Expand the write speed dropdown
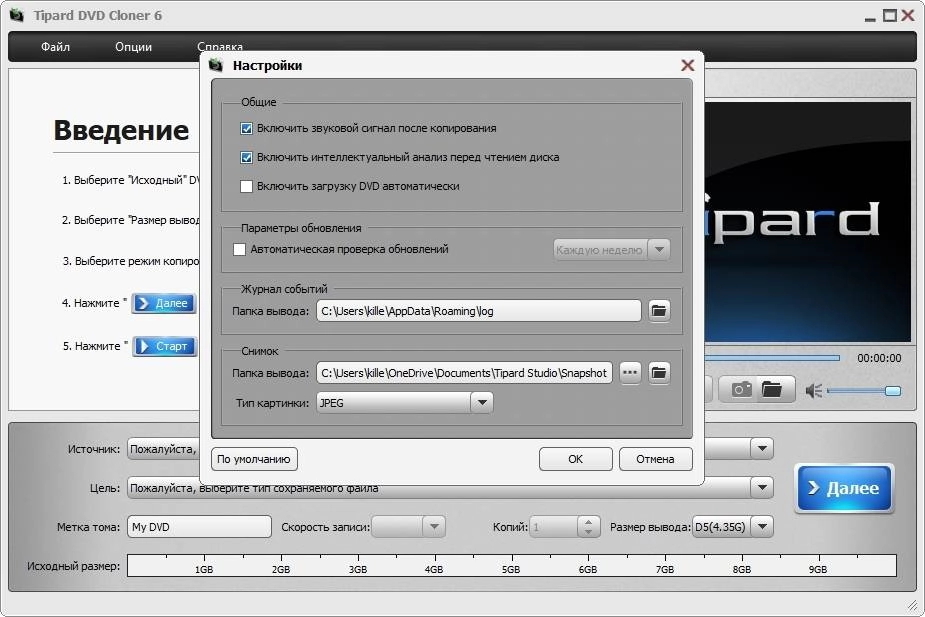This screenshot has height=617, width=925. tap(434, 527)
